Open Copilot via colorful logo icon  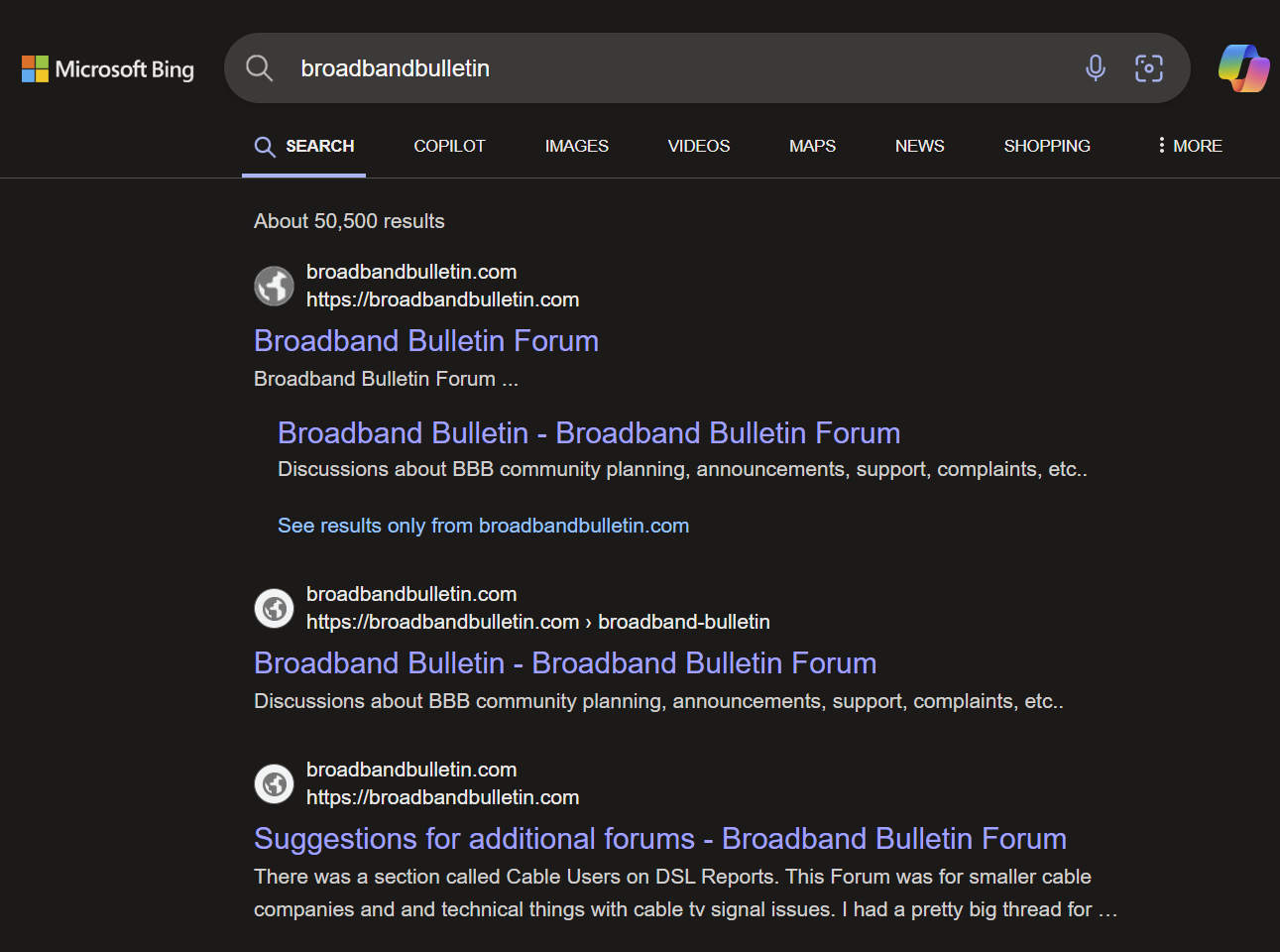coord(1243,68)
